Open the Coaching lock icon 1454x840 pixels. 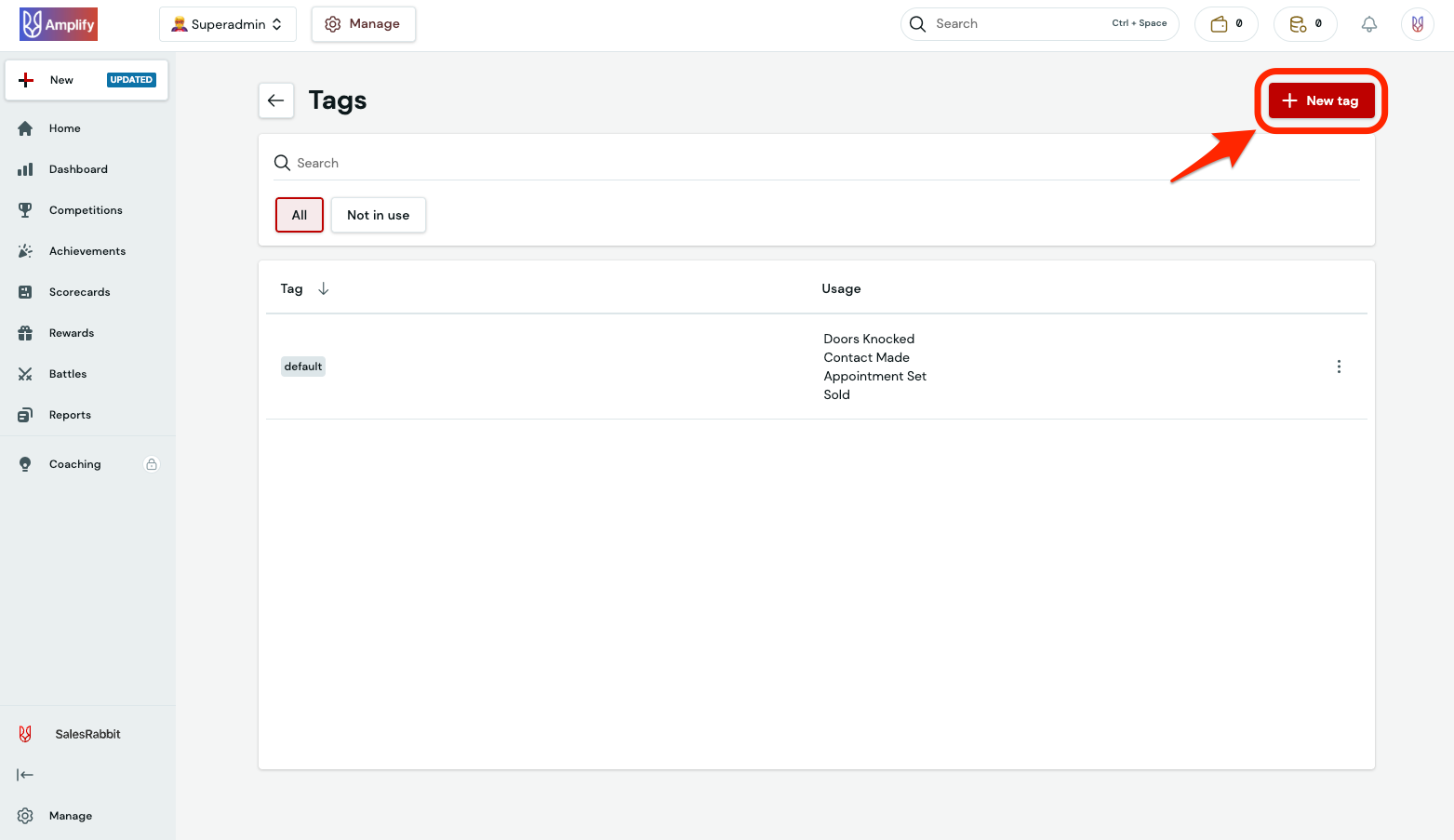[x=152, y=464]
